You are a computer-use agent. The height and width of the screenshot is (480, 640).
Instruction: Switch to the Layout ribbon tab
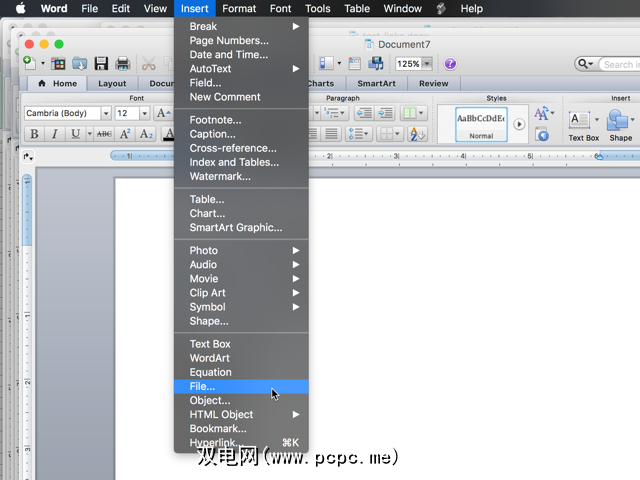tap(112, 83)
